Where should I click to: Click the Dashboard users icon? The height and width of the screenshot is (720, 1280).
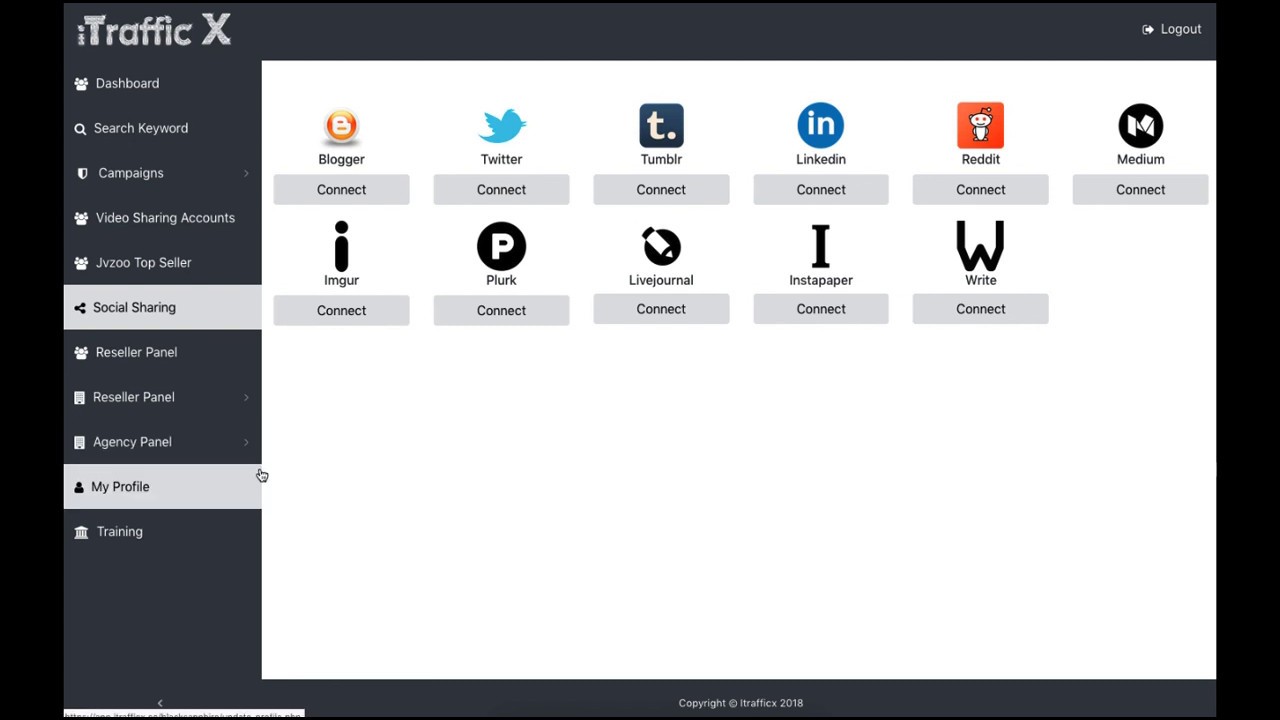click(81, 84)
